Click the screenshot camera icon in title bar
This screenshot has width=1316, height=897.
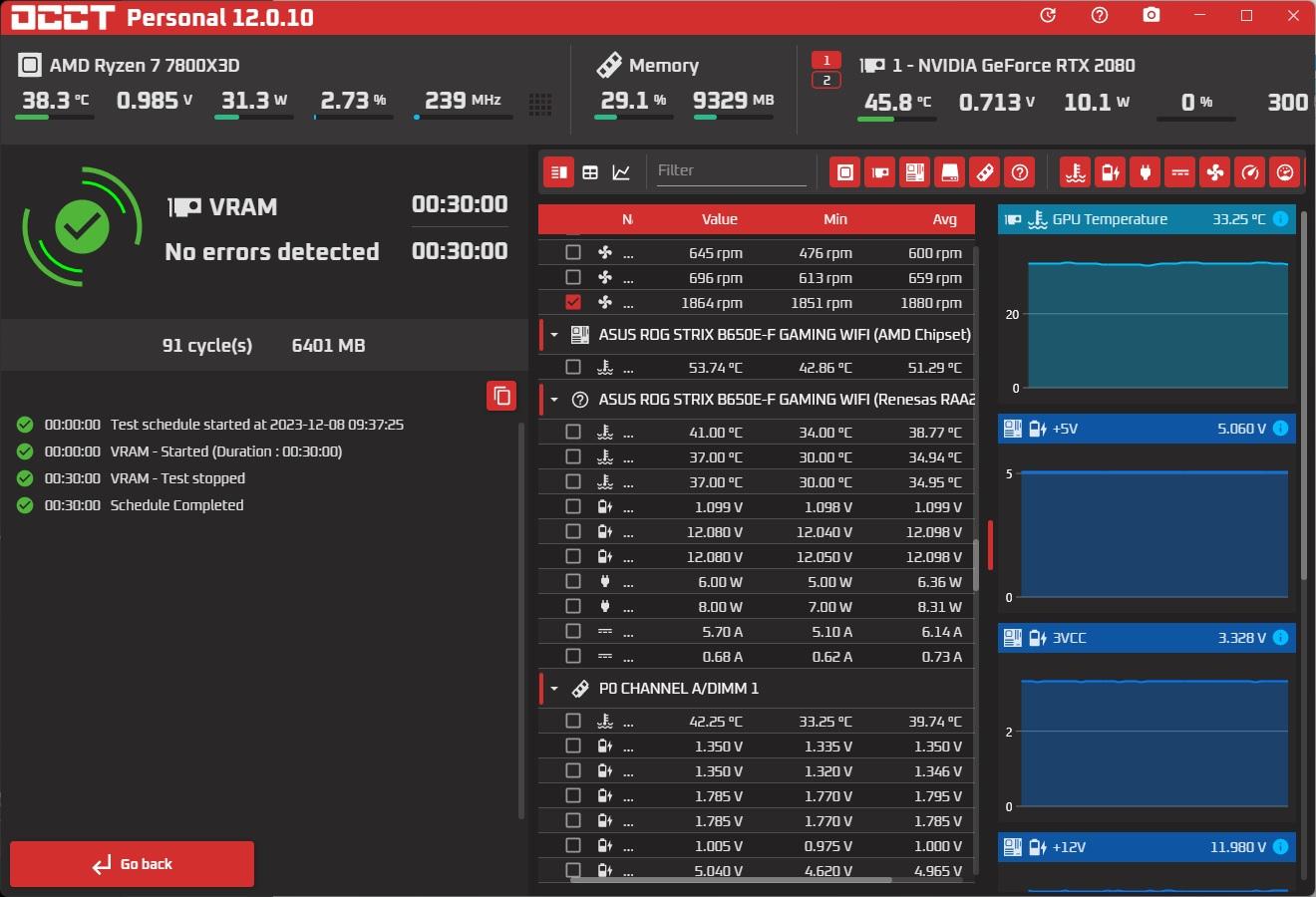pos(1151,15)
